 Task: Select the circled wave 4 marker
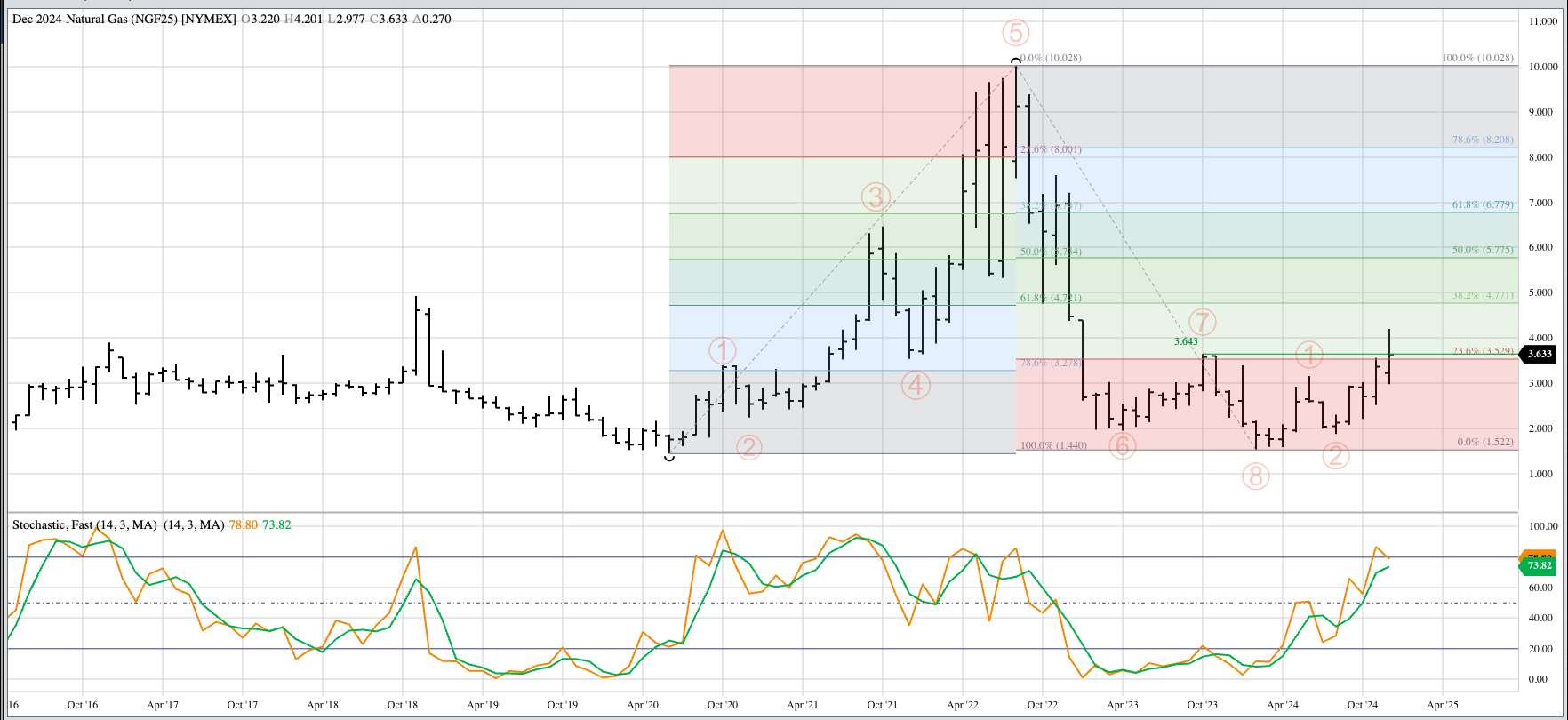915,385
